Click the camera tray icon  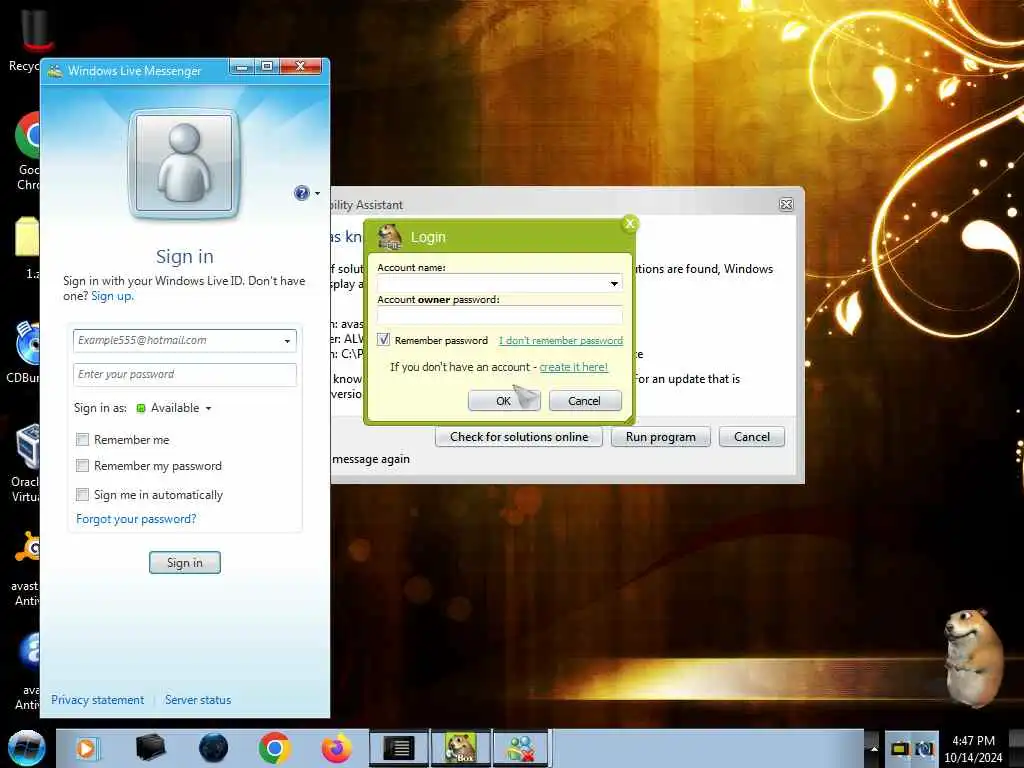point(924,749)
